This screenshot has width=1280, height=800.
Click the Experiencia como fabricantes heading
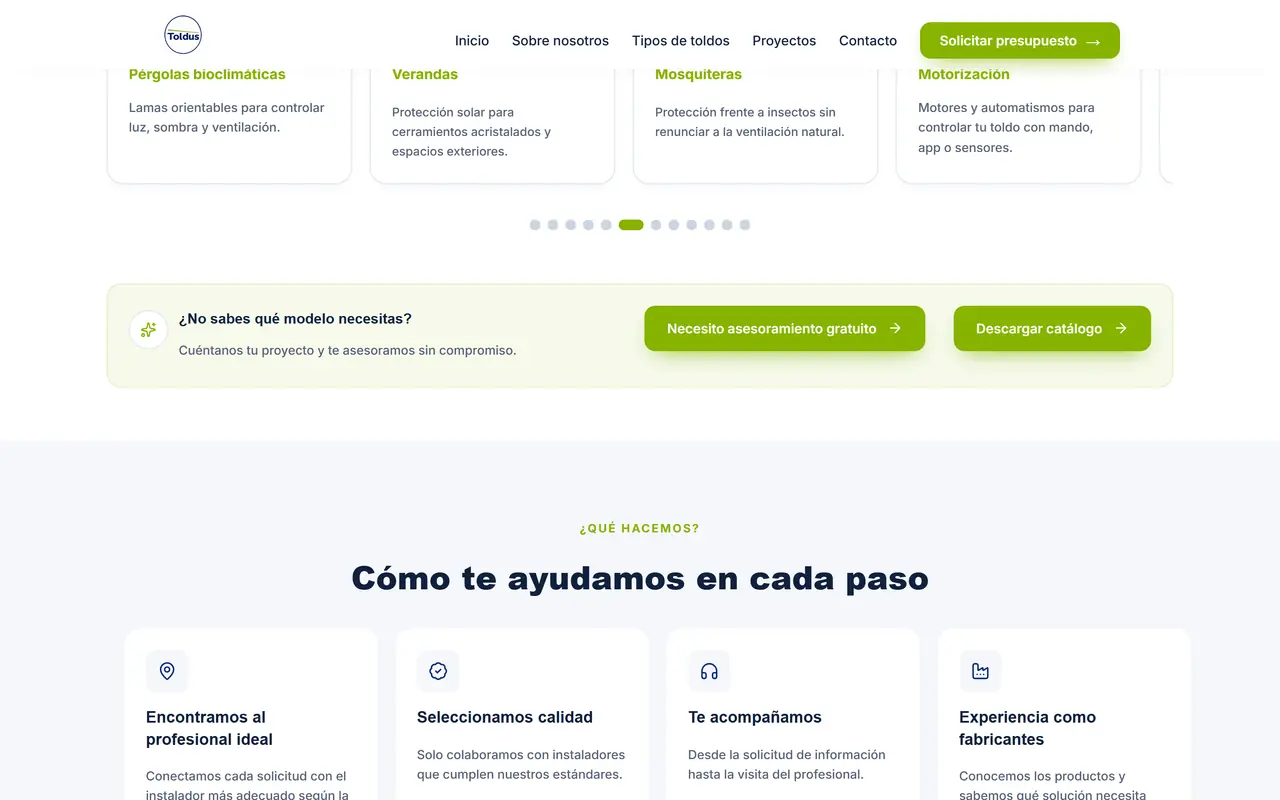click(1027, 728)
